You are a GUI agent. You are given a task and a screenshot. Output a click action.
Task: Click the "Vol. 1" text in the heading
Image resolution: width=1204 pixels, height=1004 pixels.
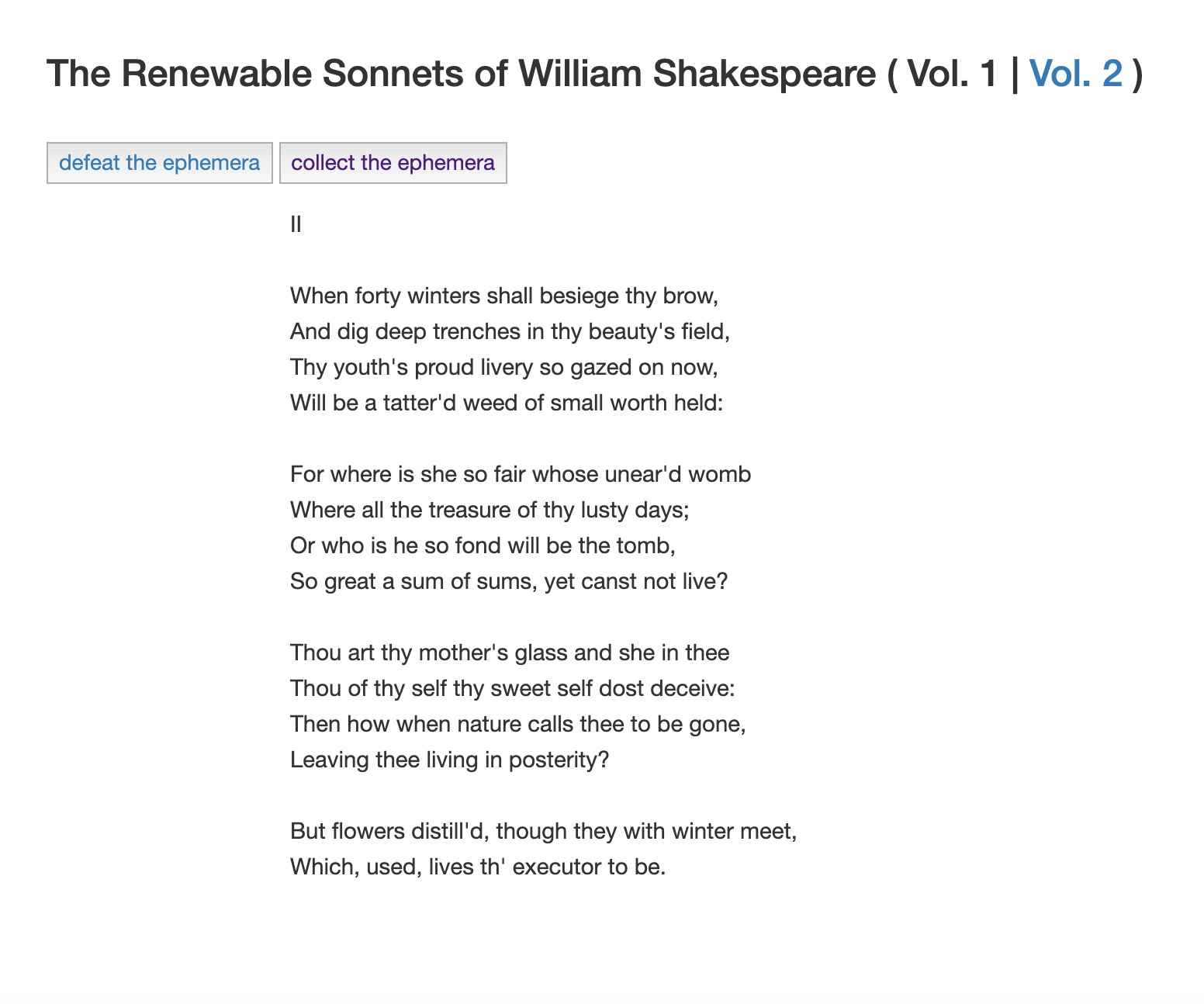[952, 74]
